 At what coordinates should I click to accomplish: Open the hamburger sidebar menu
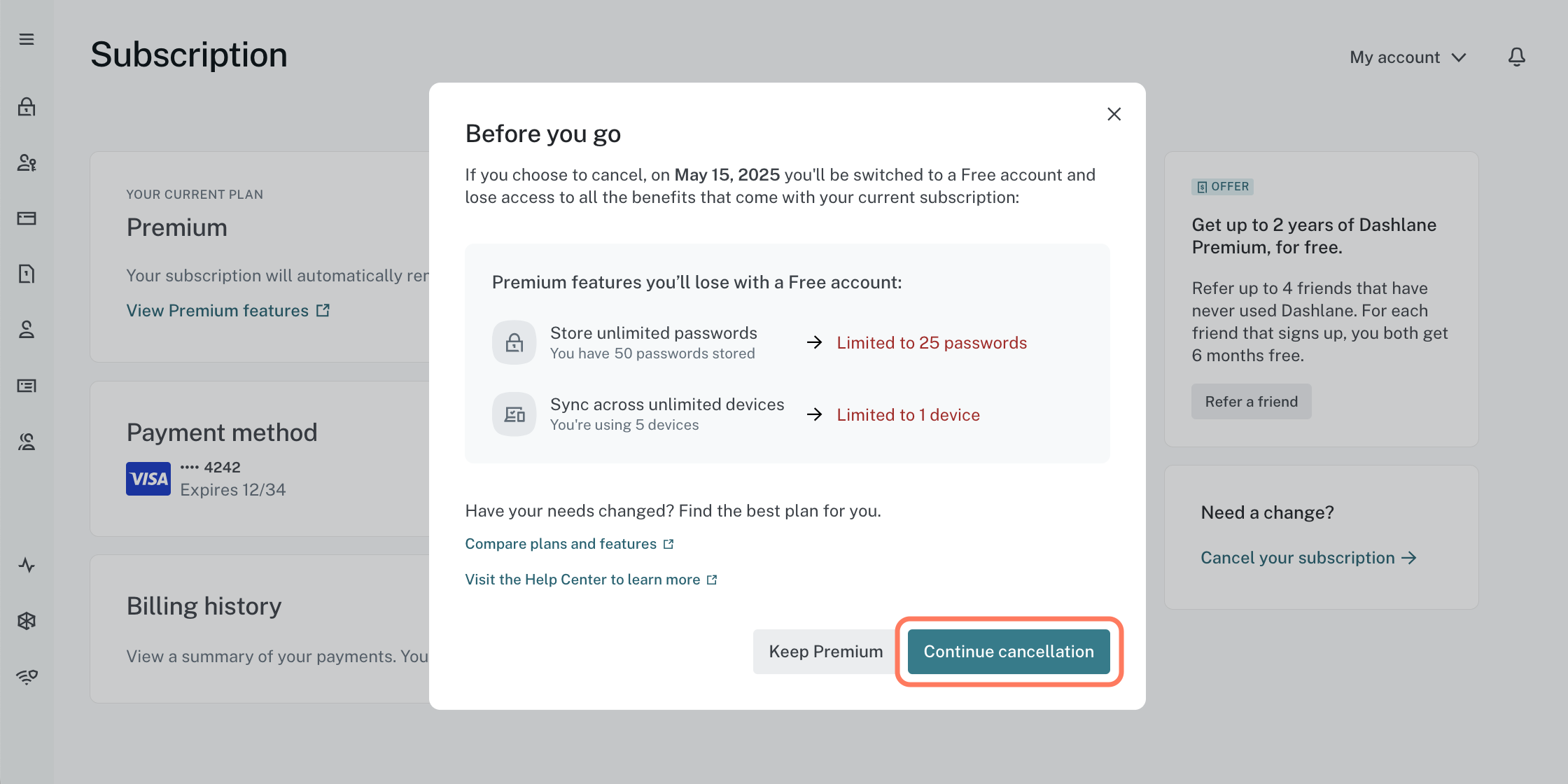(x=27, y=39)
